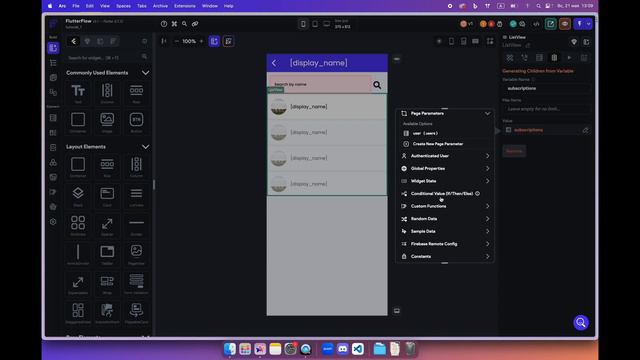Open the developer code view icon
The width and height of the screenshot is (640, 360).
[x=536, y=24]
